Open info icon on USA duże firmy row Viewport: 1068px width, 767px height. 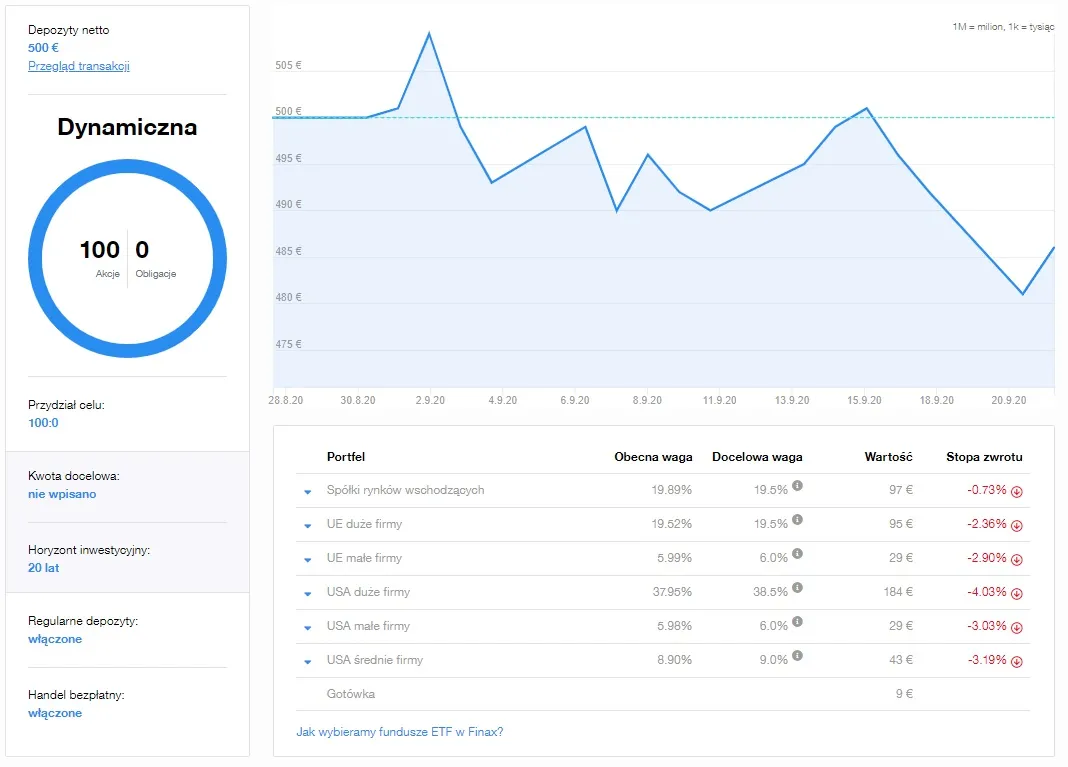click(798, 587)
